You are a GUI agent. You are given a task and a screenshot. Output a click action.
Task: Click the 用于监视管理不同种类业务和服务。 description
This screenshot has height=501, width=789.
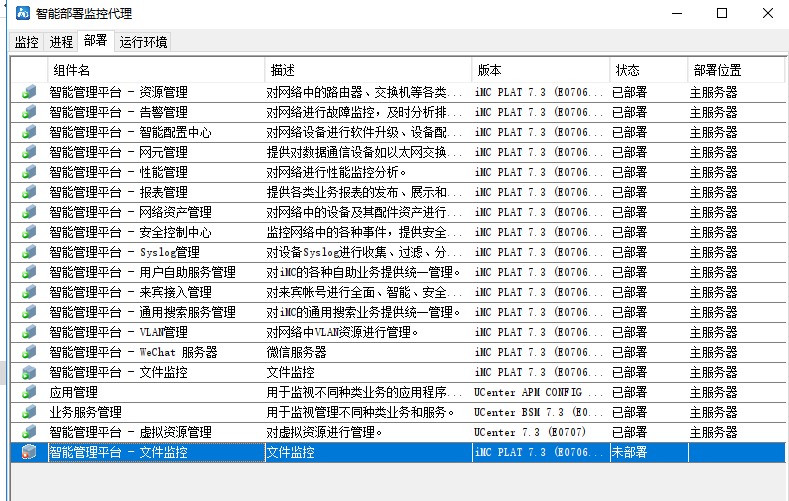[x=361, y=412]
